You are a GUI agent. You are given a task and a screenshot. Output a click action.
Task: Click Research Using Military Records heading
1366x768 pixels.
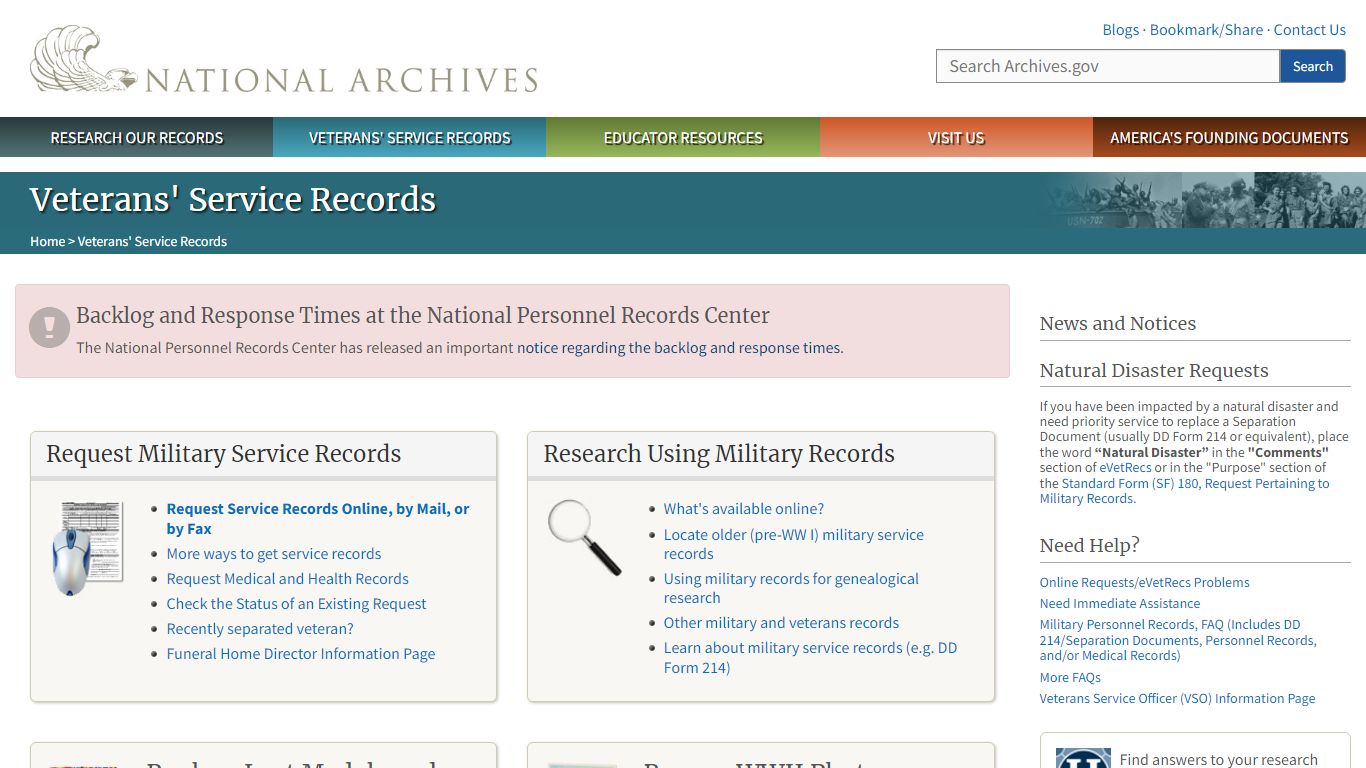click(719, 454)
